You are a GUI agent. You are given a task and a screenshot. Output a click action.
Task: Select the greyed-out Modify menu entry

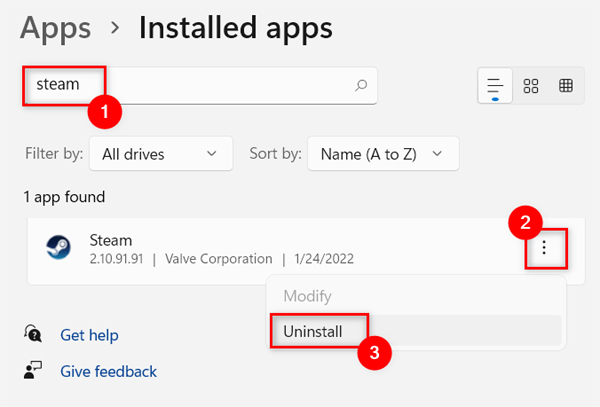[x=308, y=296]
